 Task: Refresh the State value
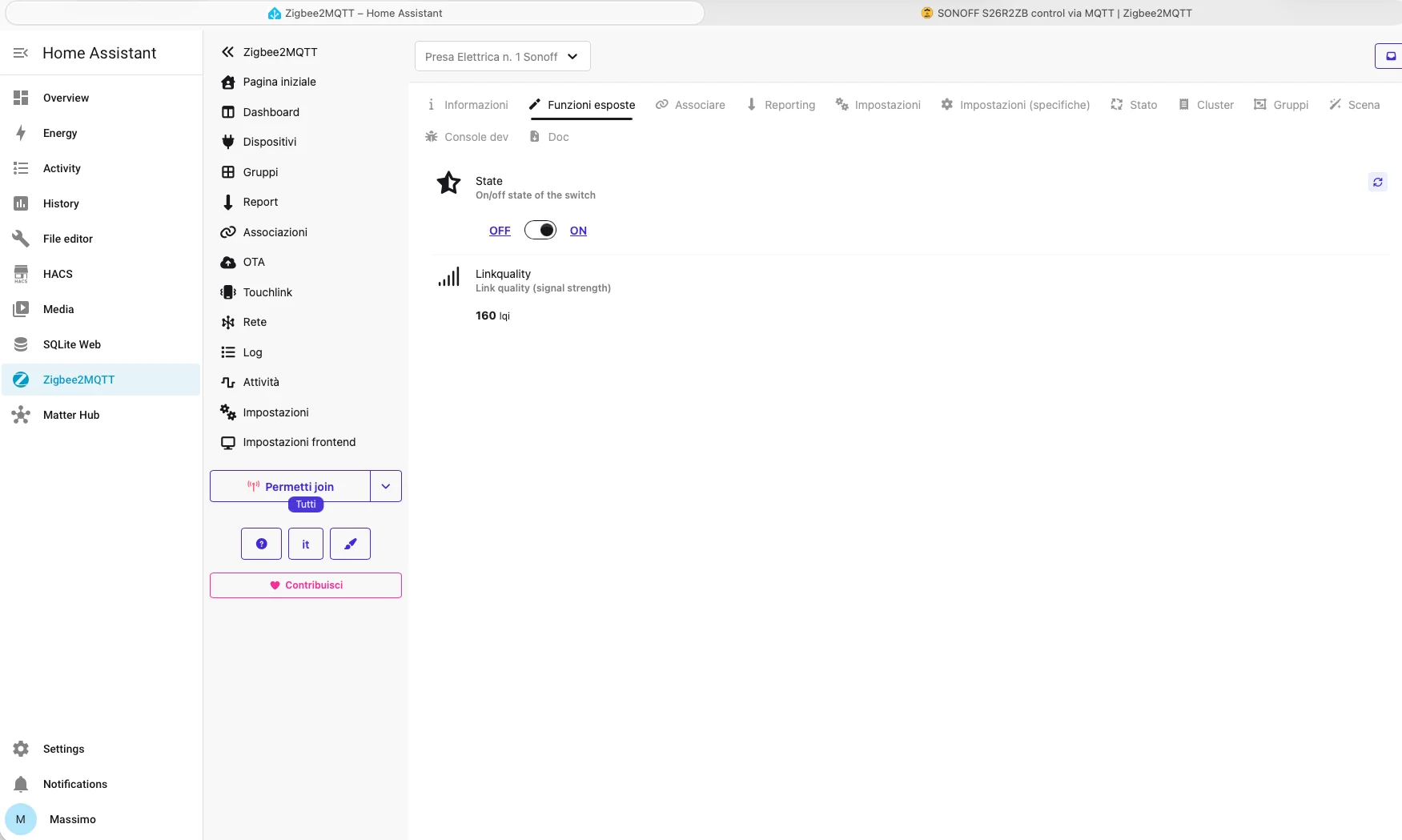1377,182
